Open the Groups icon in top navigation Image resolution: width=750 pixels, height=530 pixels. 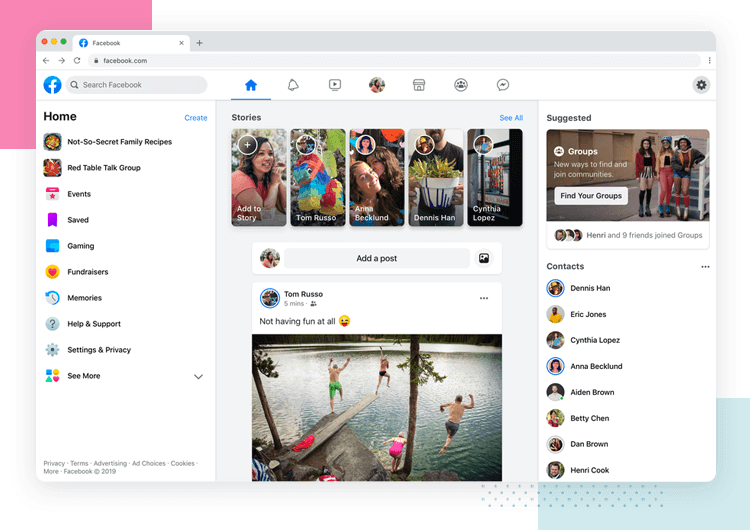[461, 85]
